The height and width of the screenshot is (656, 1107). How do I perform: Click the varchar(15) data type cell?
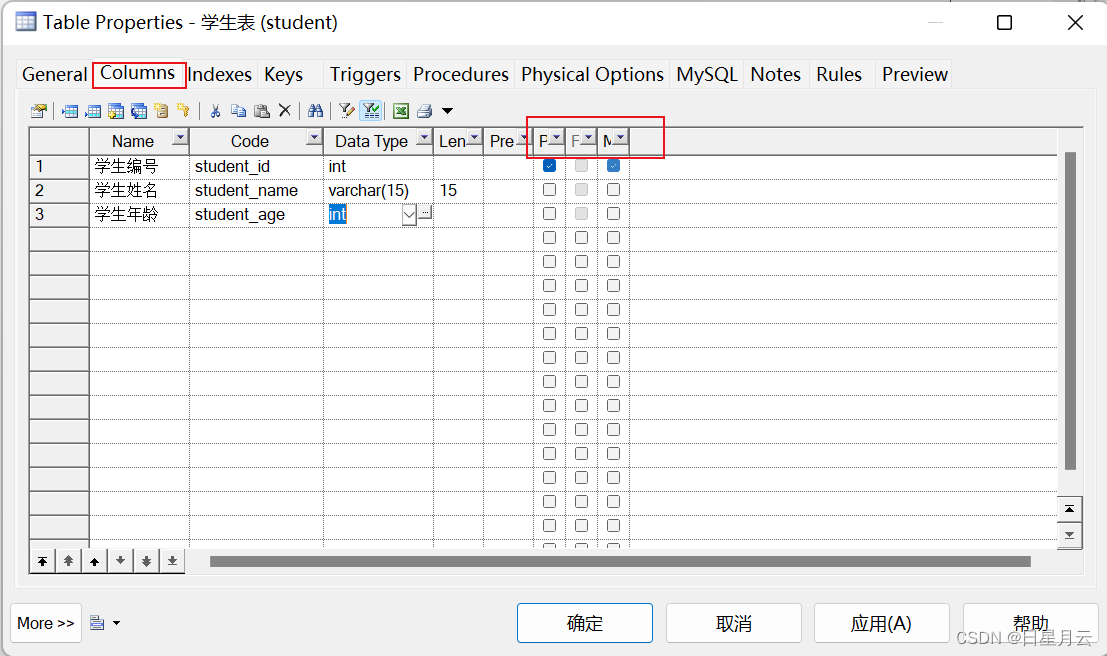[378, 191]
